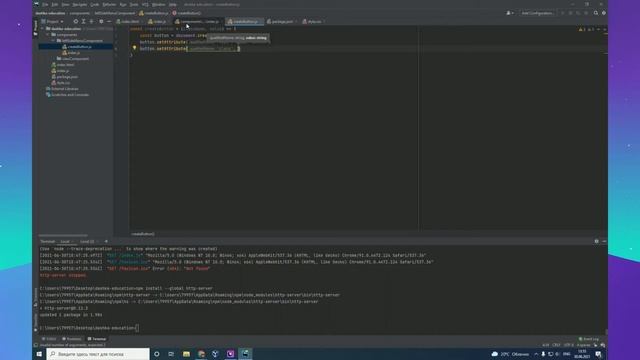Click components in navigation bar
The image size is (640, 360).
tap(80, 13)
